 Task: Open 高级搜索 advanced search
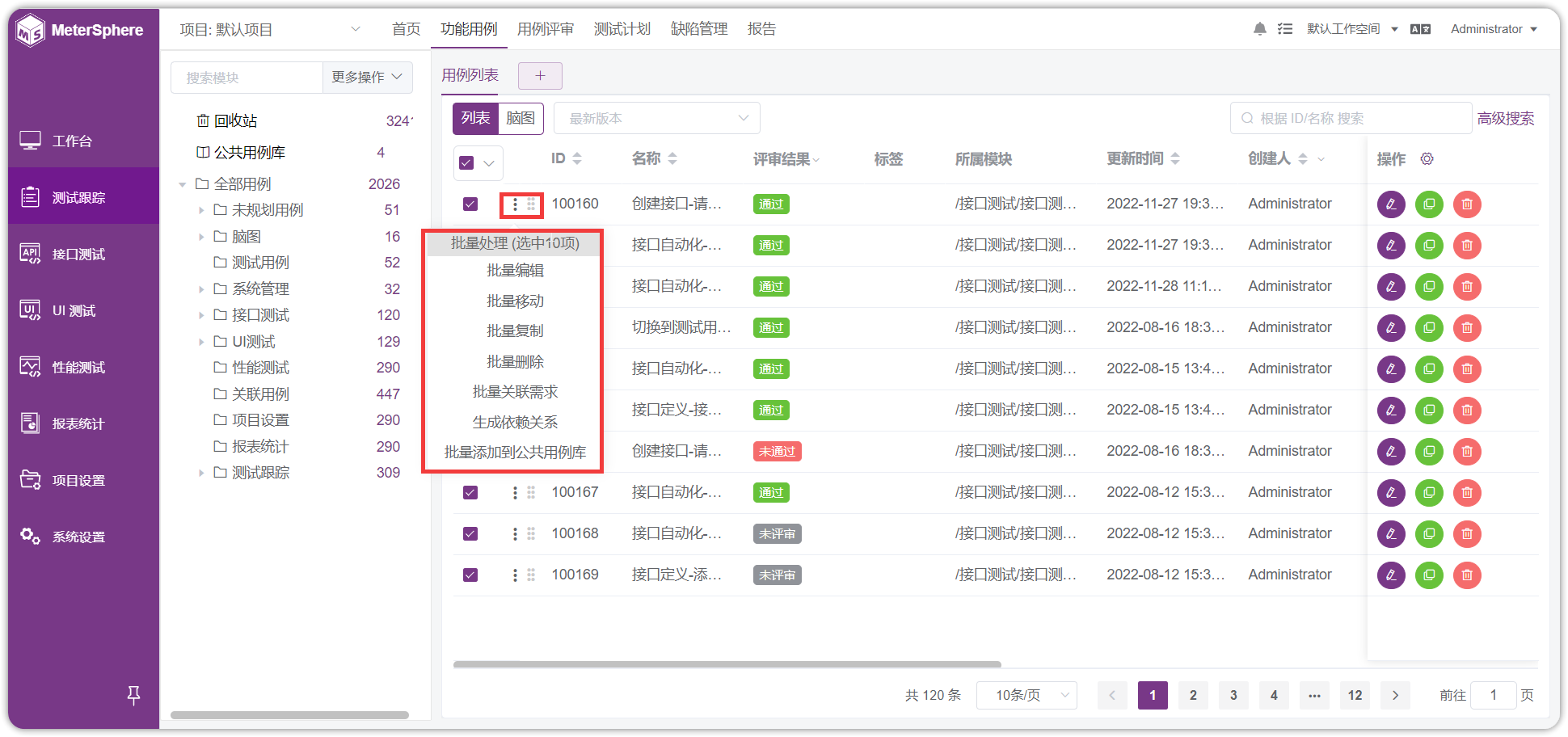[x=1506, y=119]
